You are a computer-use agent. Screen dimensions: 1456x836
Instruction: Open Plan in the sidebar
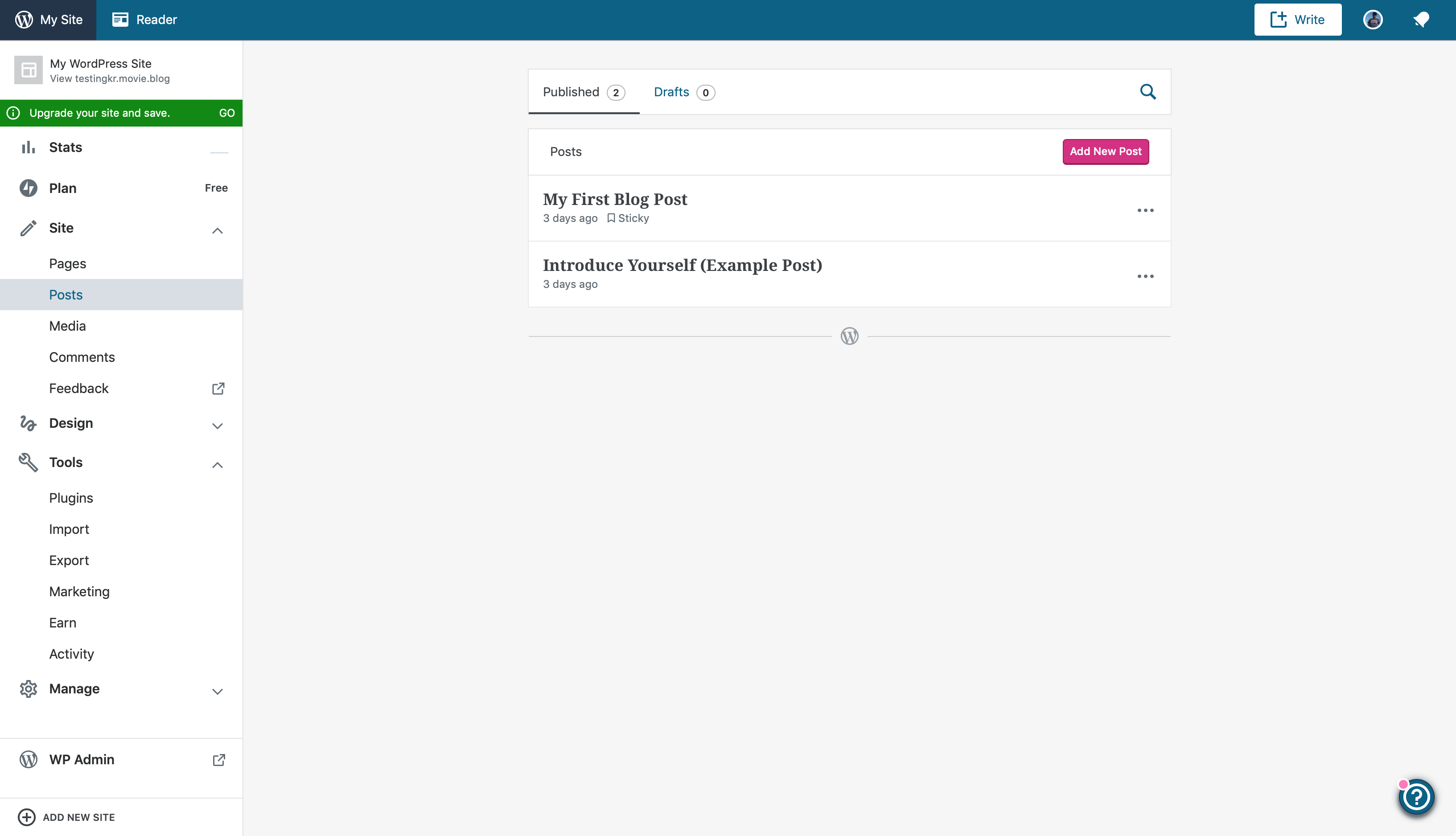(x=121, y=189)
